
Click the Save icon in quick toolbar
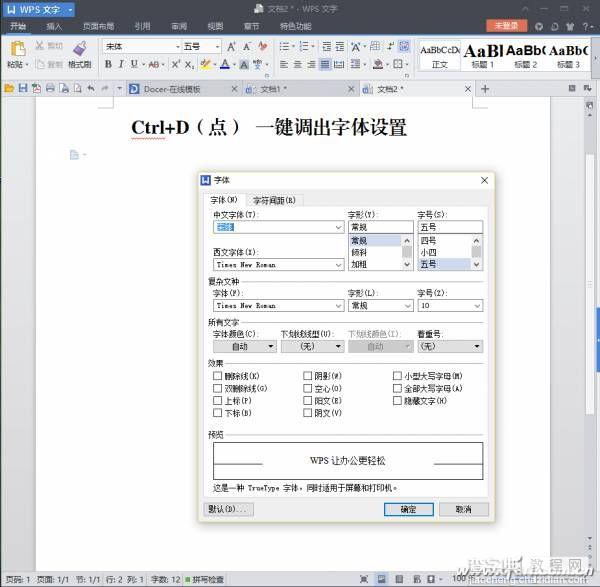(x=23, y=89)
